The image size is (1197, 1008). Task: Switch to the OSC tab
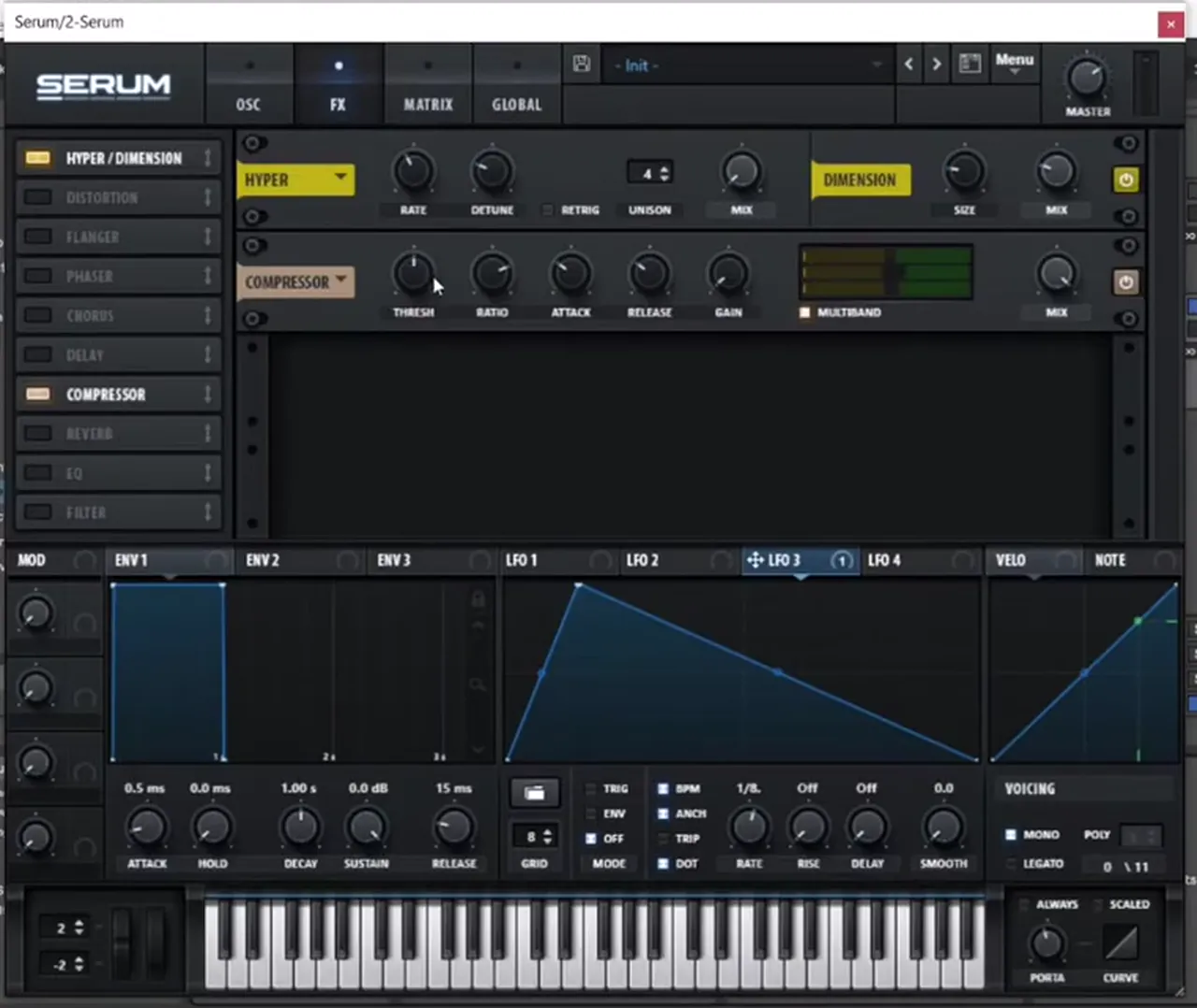[x=249, y=86]
